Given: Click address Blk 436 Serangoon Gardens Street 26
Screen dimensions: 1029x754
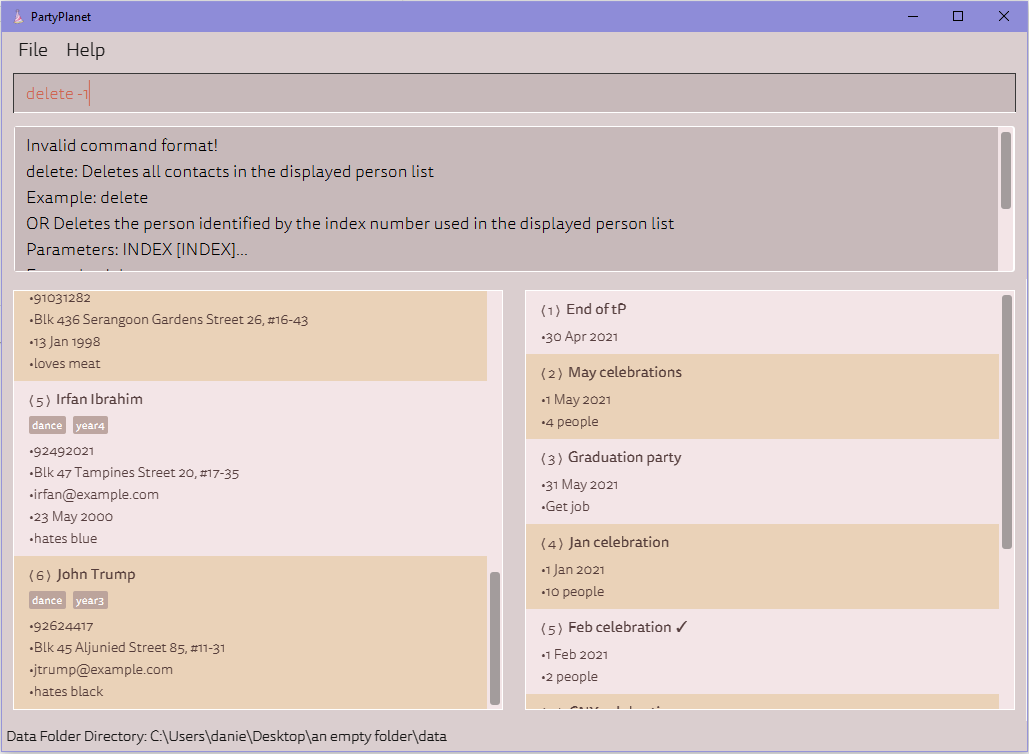Looking at the screenshot, I should pos(169,320).
